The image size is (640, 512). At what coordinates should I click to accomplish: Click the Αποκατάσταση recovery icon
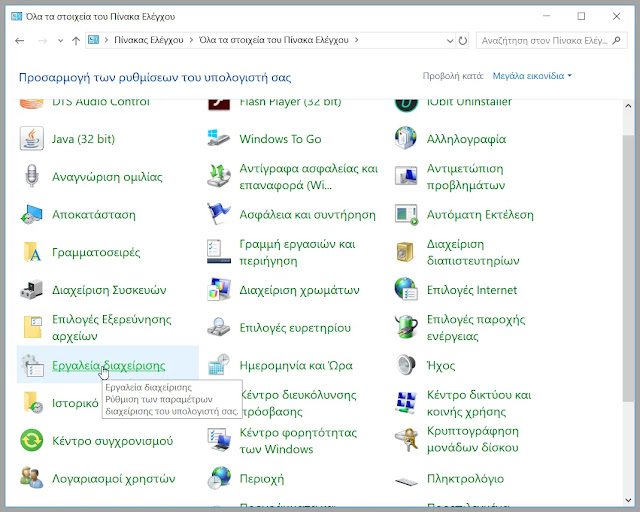tap(32, 214)
